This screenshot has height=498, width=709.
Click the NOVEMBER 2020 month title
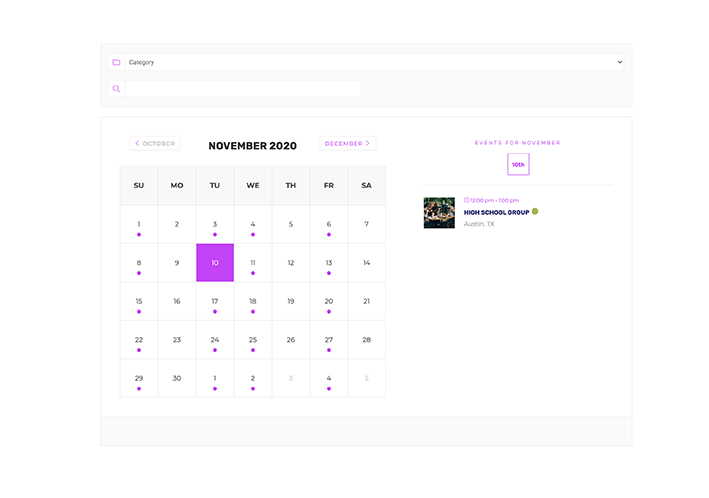click(252, 146)
